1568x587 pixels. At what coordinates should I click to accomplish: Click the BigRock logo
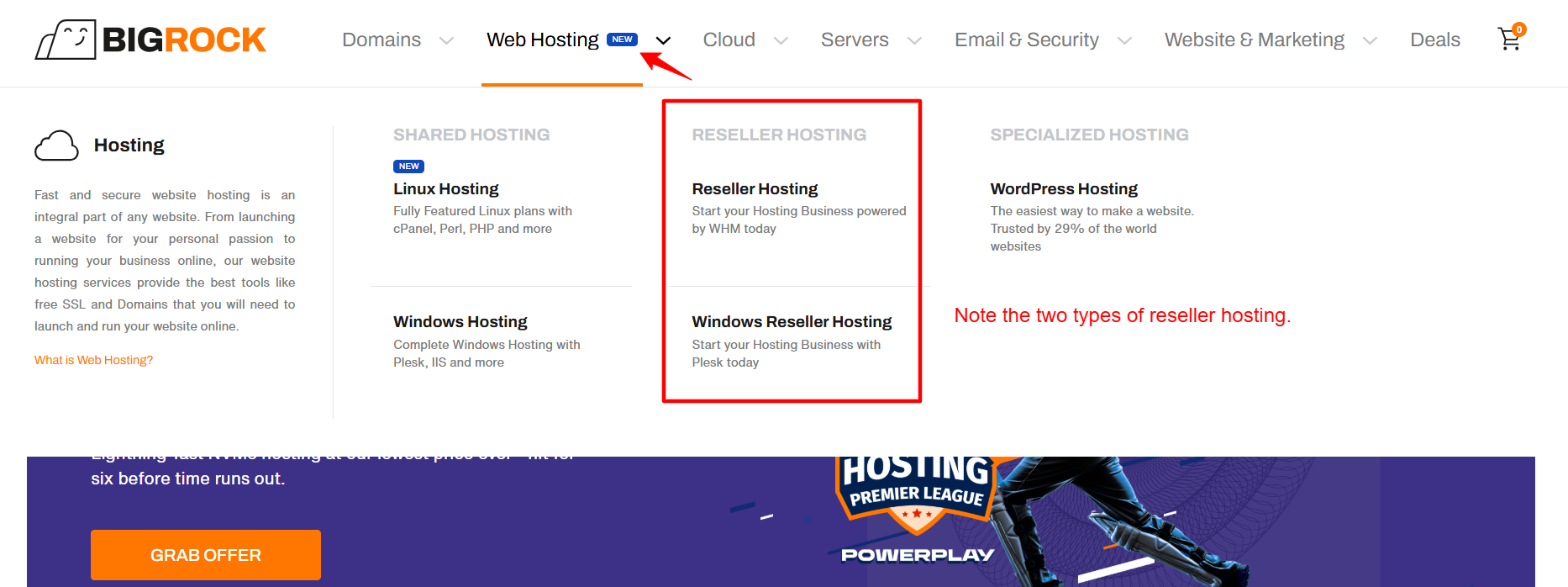tap(150, 40)
